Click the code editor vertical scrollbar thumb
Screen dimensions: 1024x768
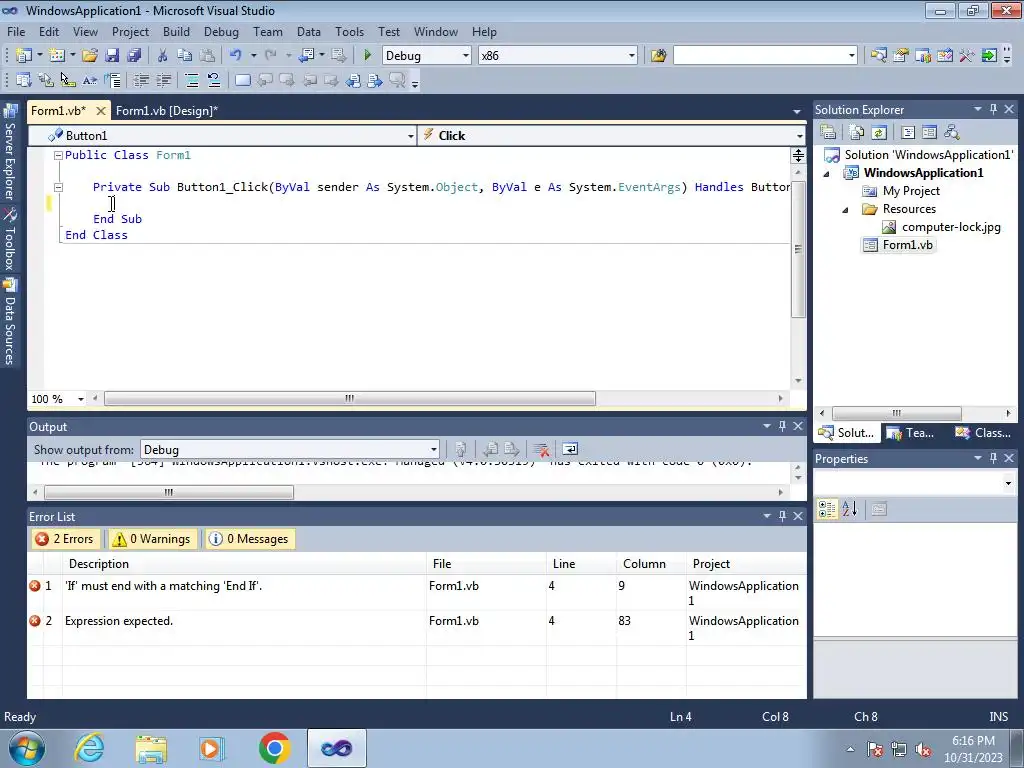[x=798, y=249]
